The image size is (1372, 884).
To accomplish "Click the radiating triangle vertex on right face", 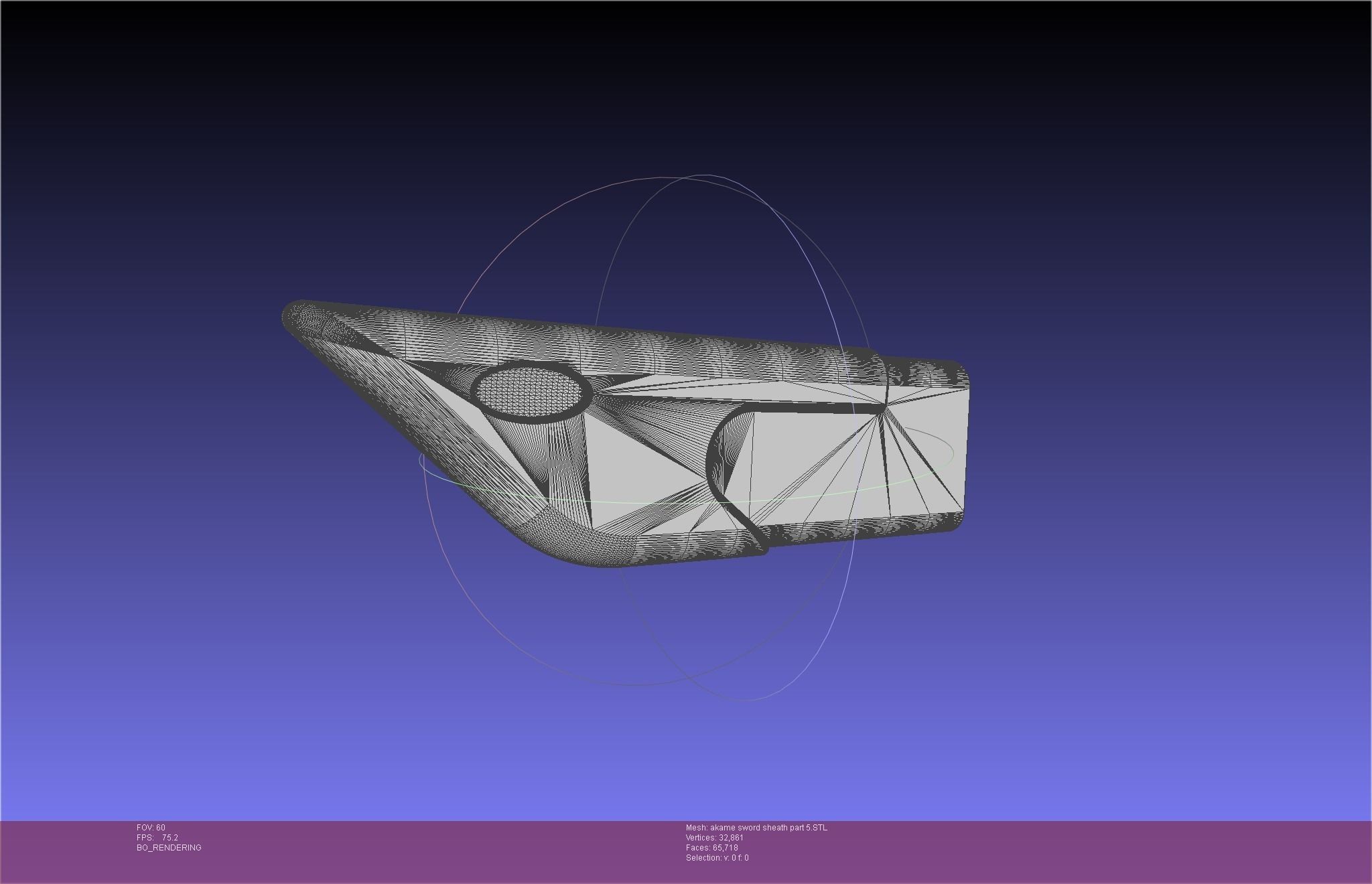I will point(884,407).
